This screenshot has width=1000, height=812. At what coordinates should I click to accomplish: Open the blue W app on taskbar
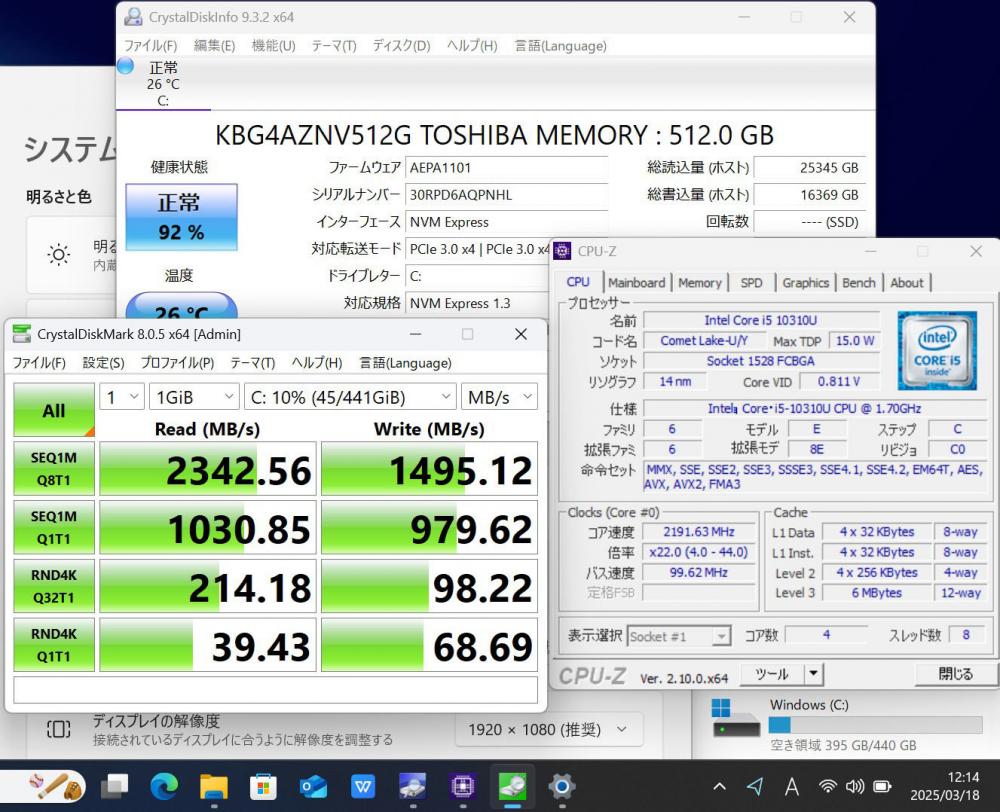(x=363, y=786)
